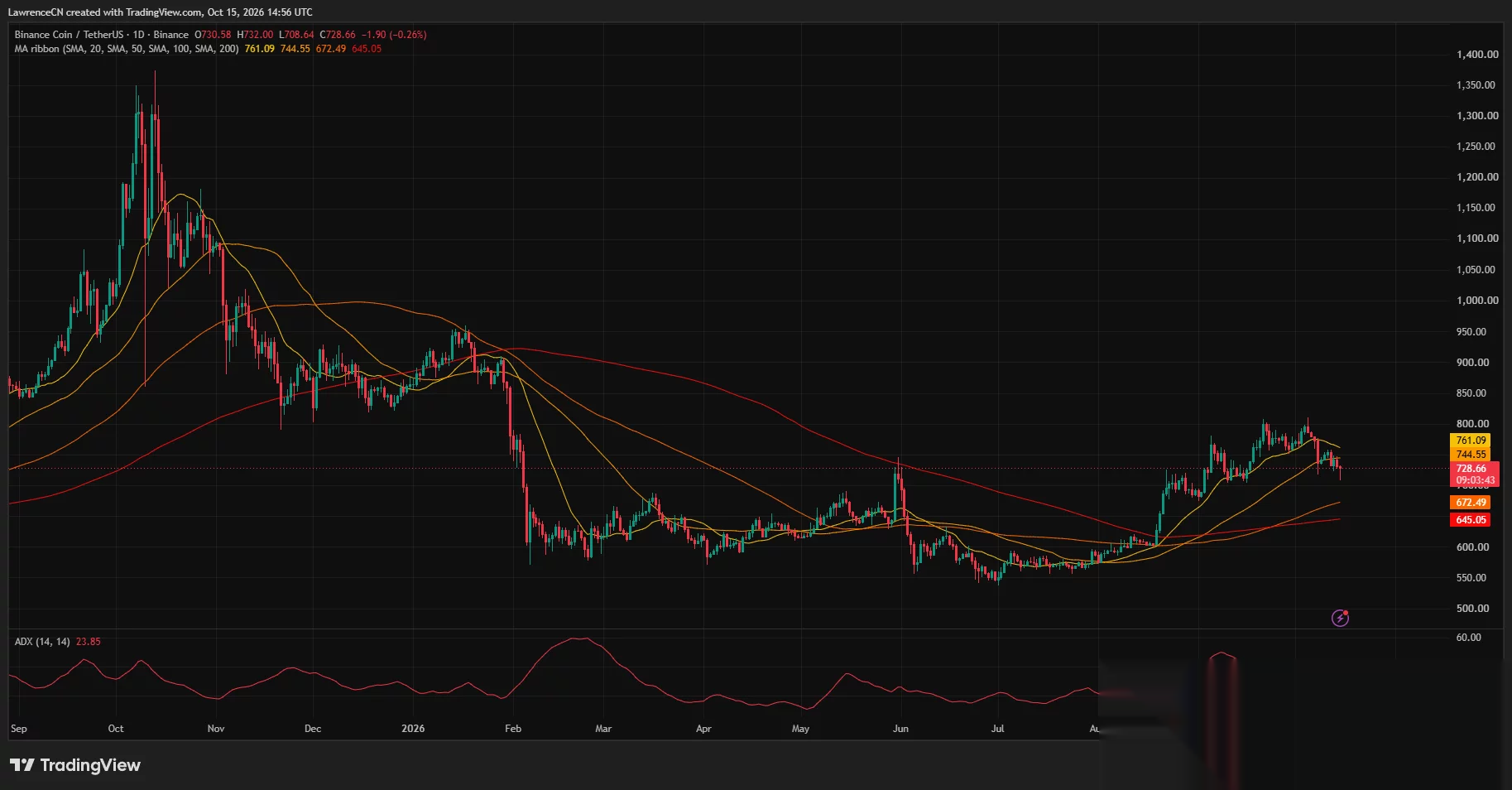
Task: Click the 1,000.00 price axis label
Action: click(x=1477, y=301)
